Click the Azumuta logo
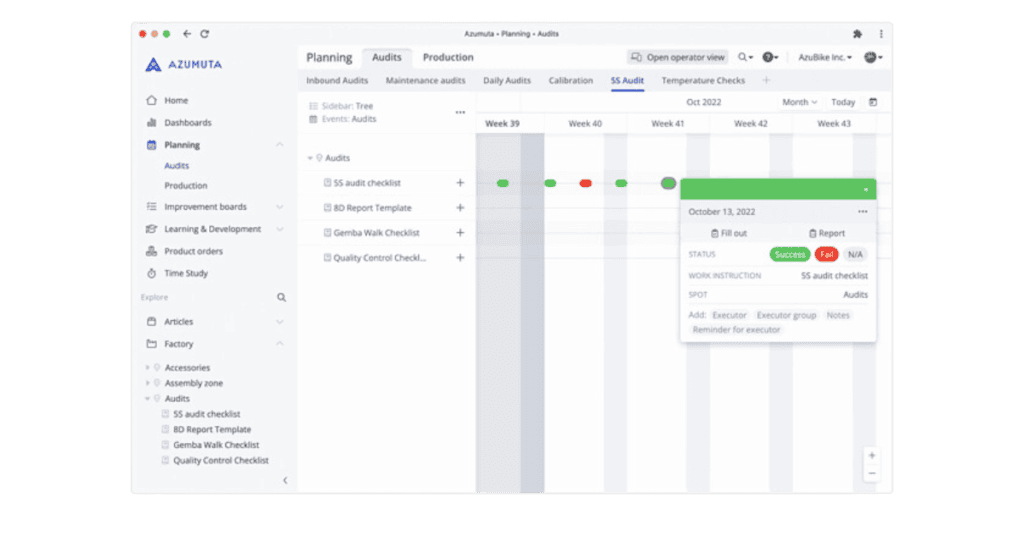The height and width of the screenshot is (536, 1024). (x=184, y=64)
